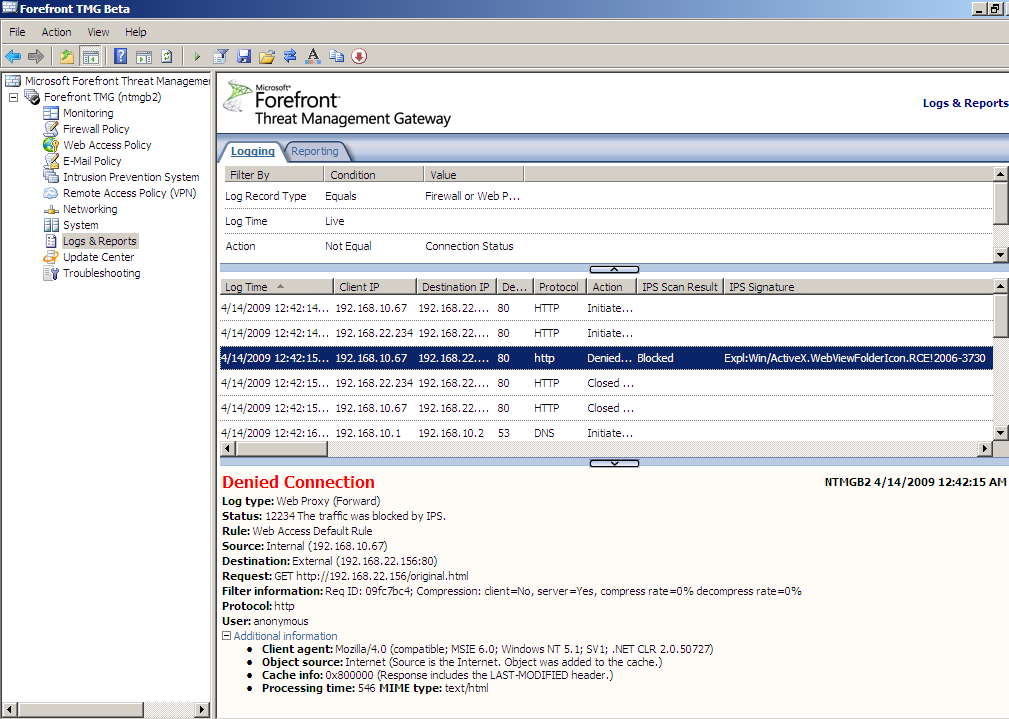
Task: Click the Condition column header
Action: pyautogui.click(x=374, y=174)
